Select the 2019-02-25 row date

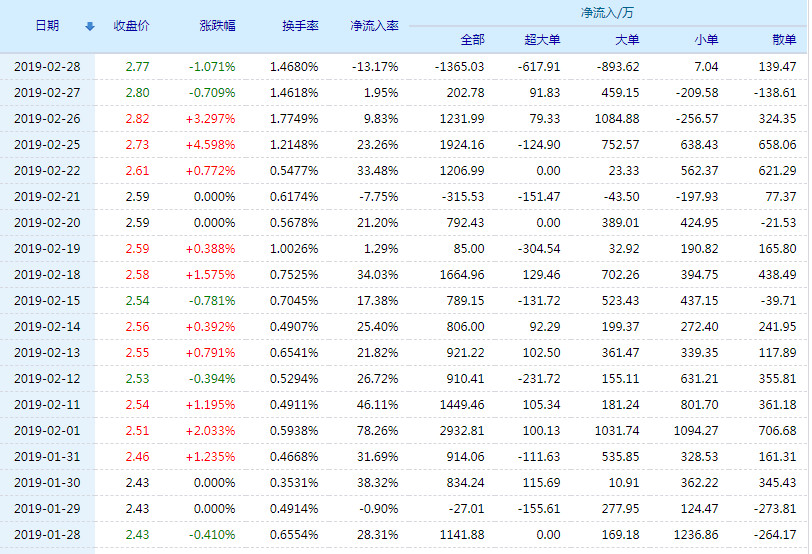(x=47, y=144)
